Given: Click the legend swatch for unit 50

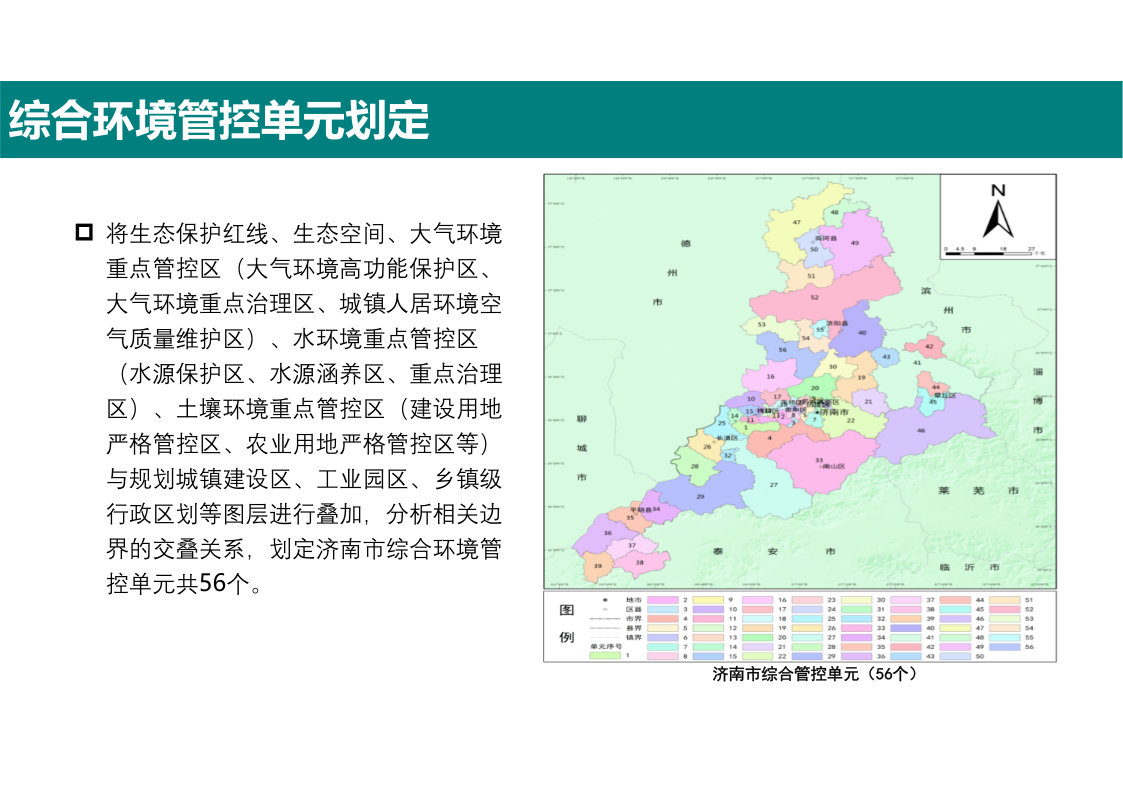Looking at the screenshot, I should tap(955, 656).
